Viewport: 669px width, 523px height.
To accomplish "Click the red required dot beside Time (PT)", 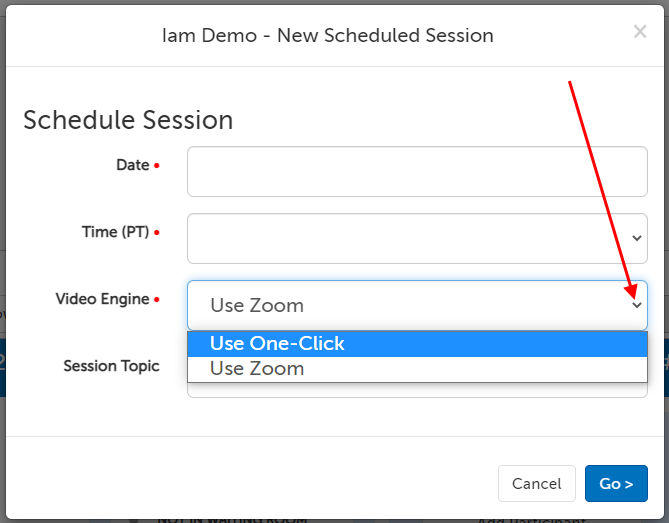I will coord(157,233).
